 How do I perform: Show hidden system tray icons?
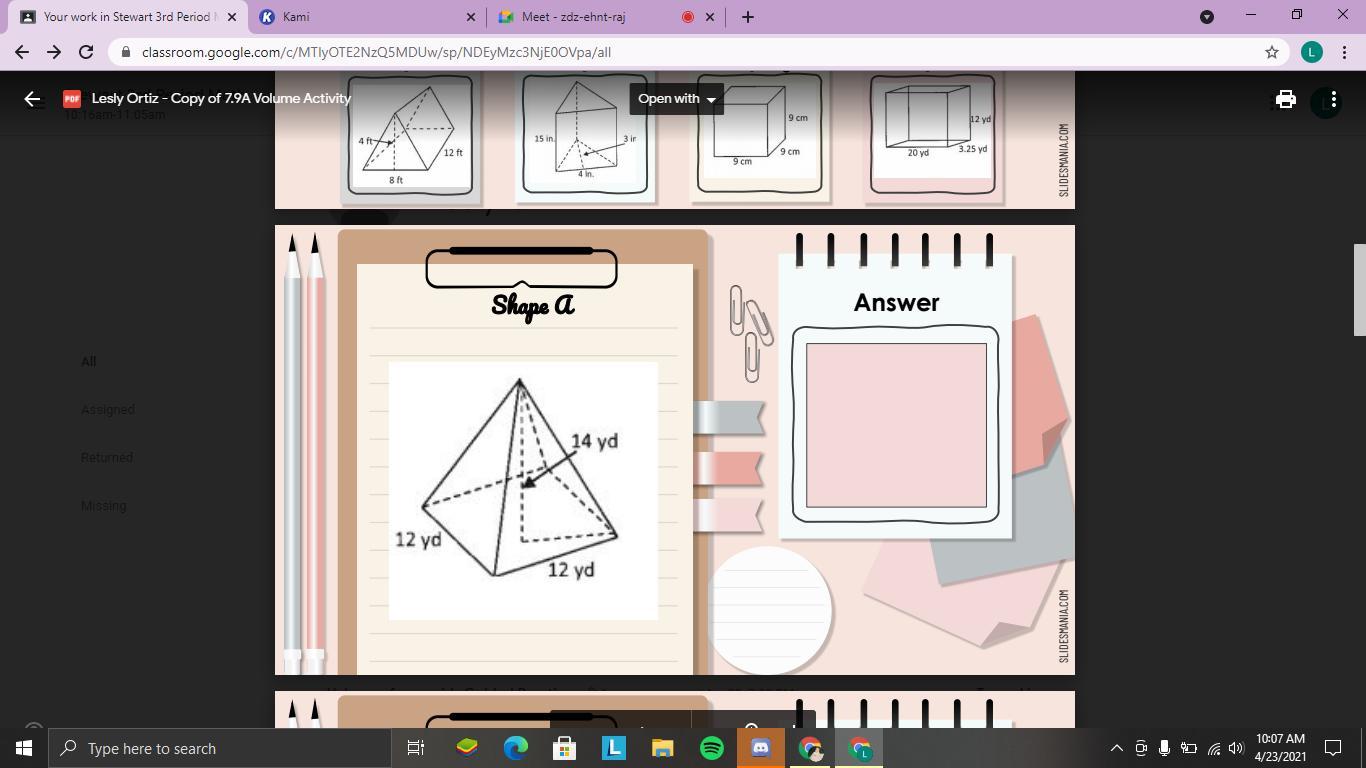pyautogui.click(x=1117, y=748)
